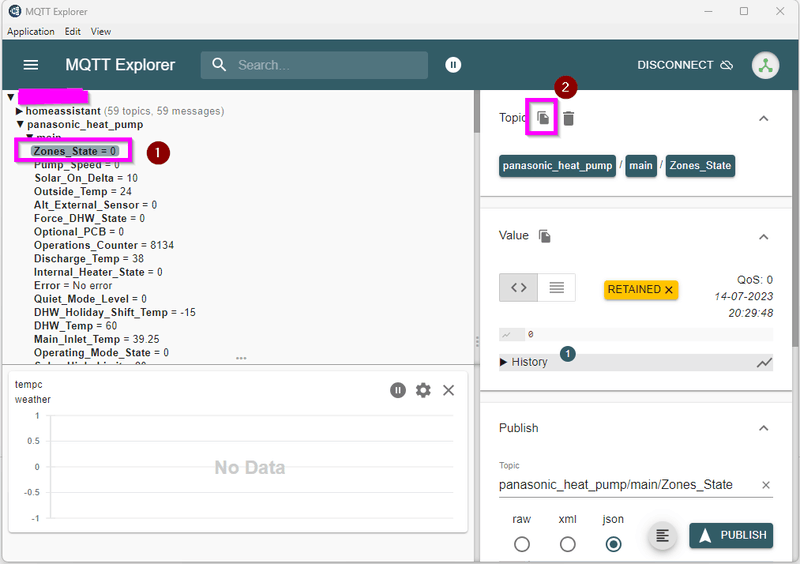Select DHW_Temp = 60 topic

click(76, 326)
